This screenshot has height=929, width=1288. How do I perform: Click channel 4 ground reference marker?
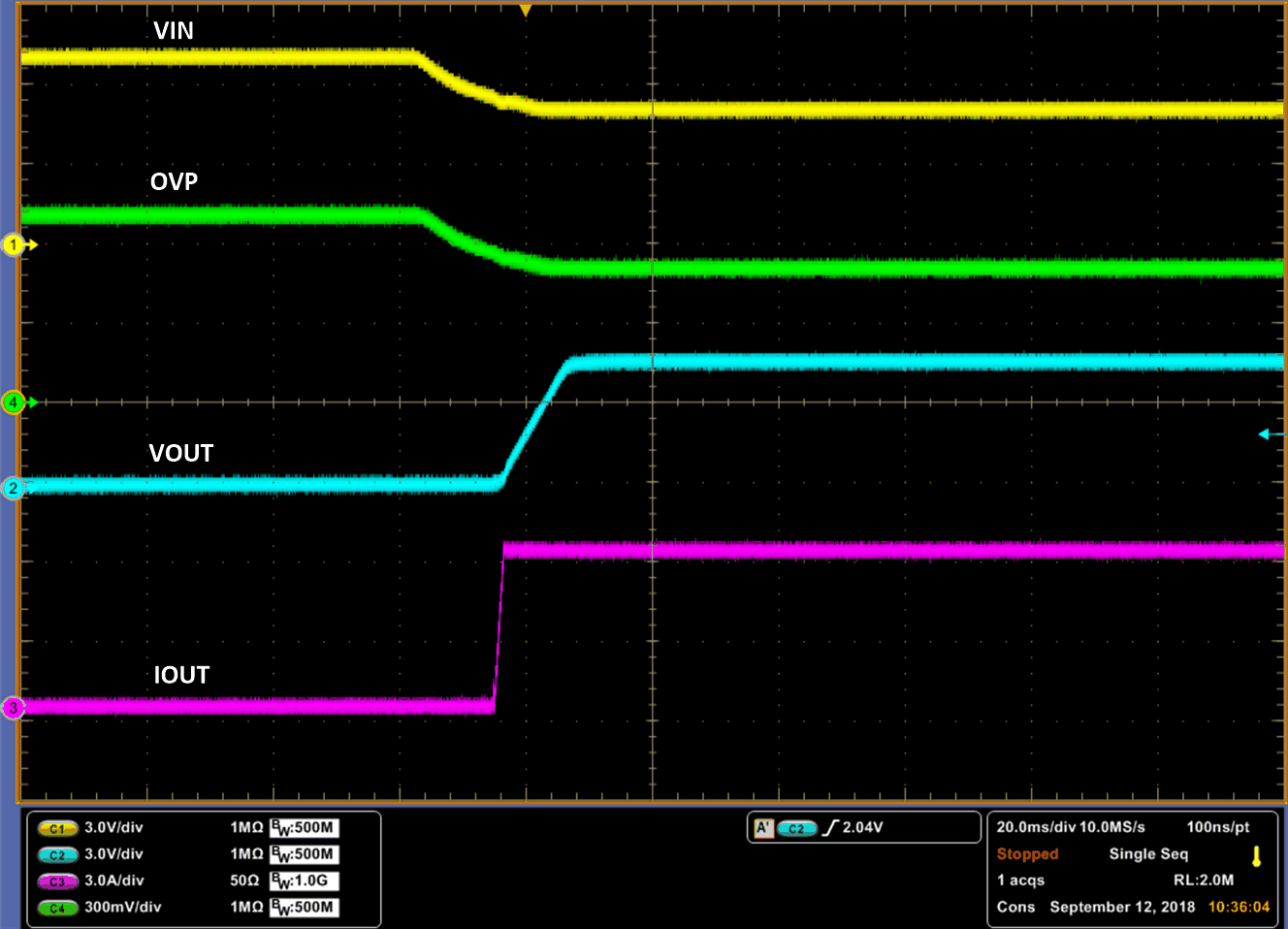(14, 401)
